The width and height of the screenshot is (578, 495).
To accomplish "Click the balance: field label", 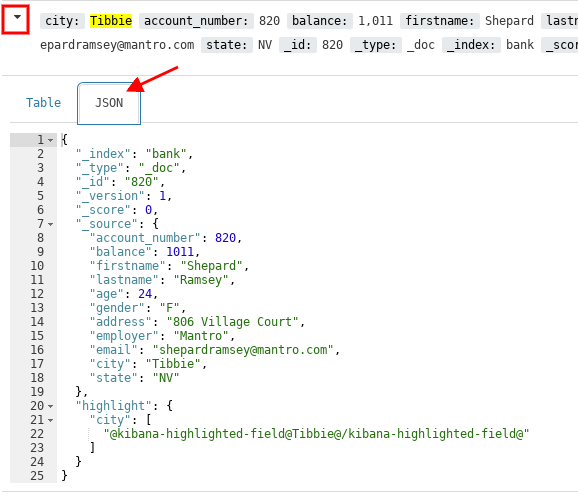I will (x=320, y=21).
